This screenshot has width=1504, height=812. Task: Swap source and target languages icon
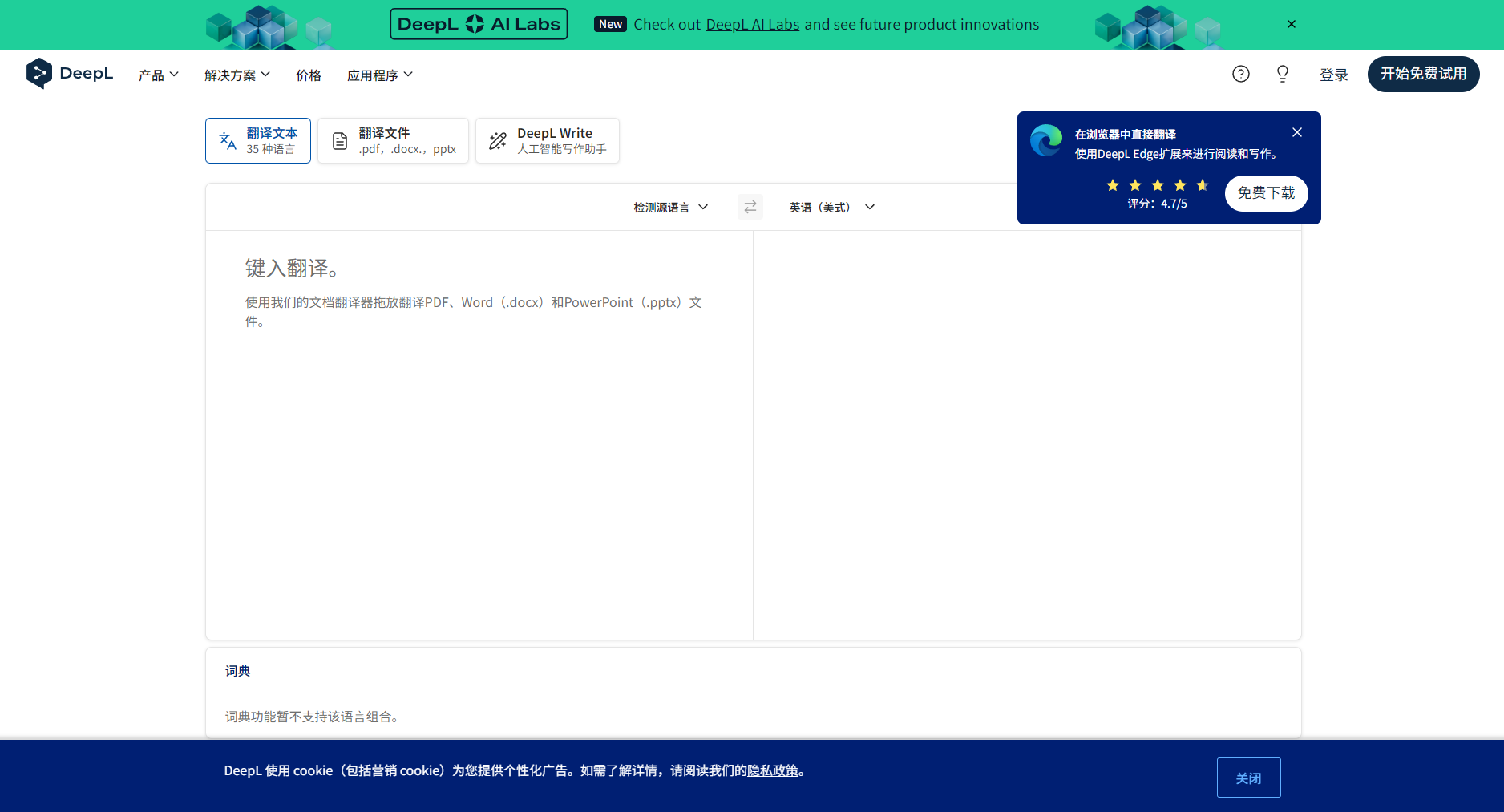point(750,207)
